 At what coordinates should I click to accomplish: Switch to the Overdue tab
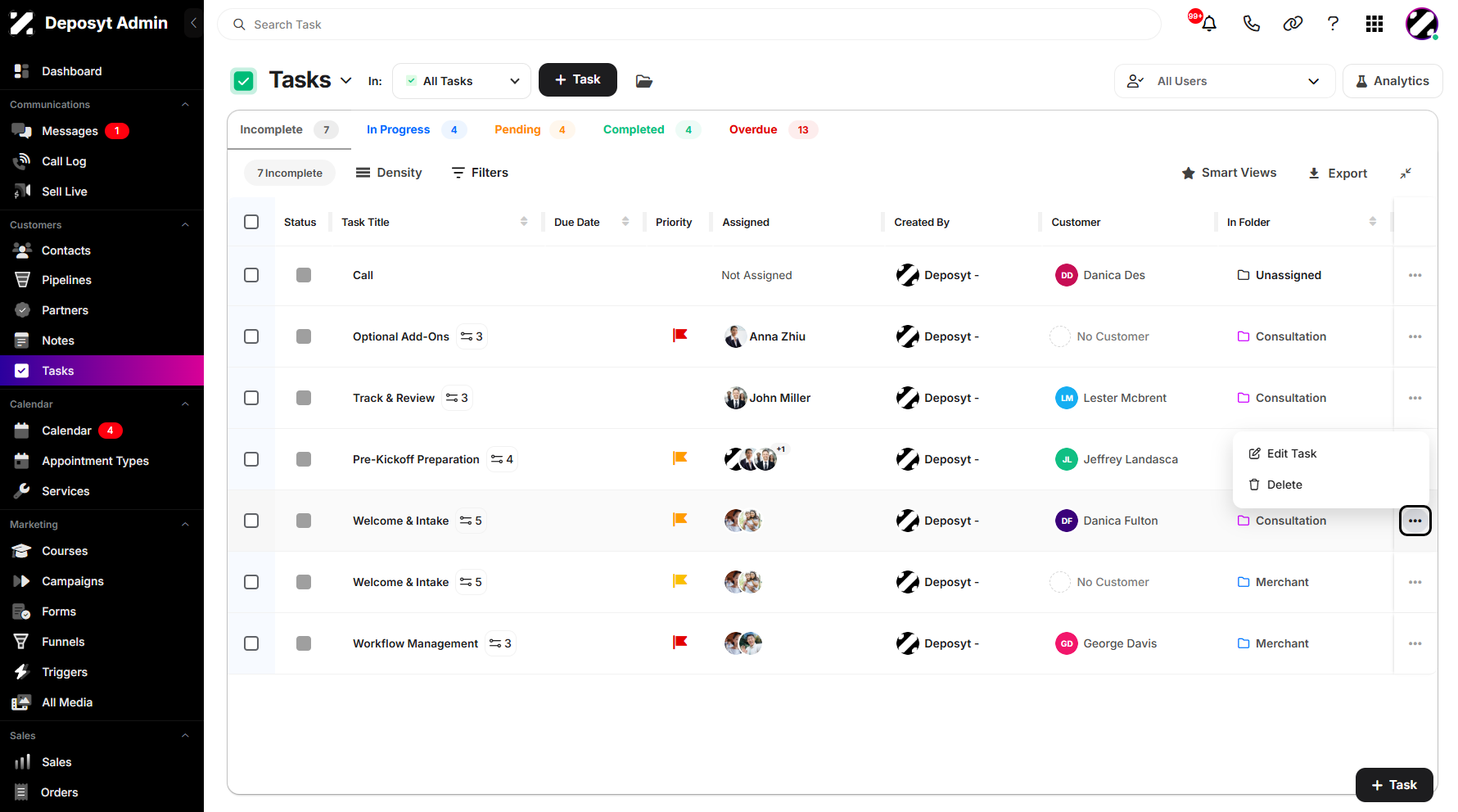773,129
